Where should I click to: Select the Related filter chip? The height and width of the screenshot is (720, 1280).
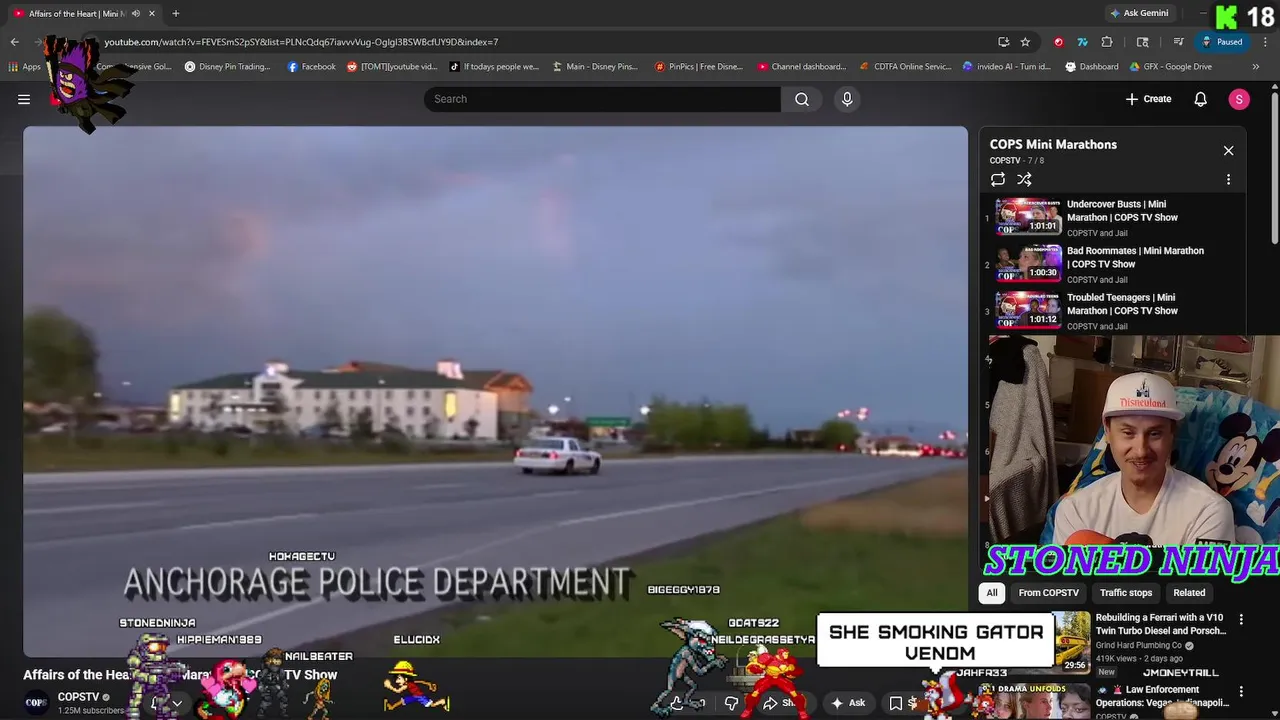(1189, 593)
